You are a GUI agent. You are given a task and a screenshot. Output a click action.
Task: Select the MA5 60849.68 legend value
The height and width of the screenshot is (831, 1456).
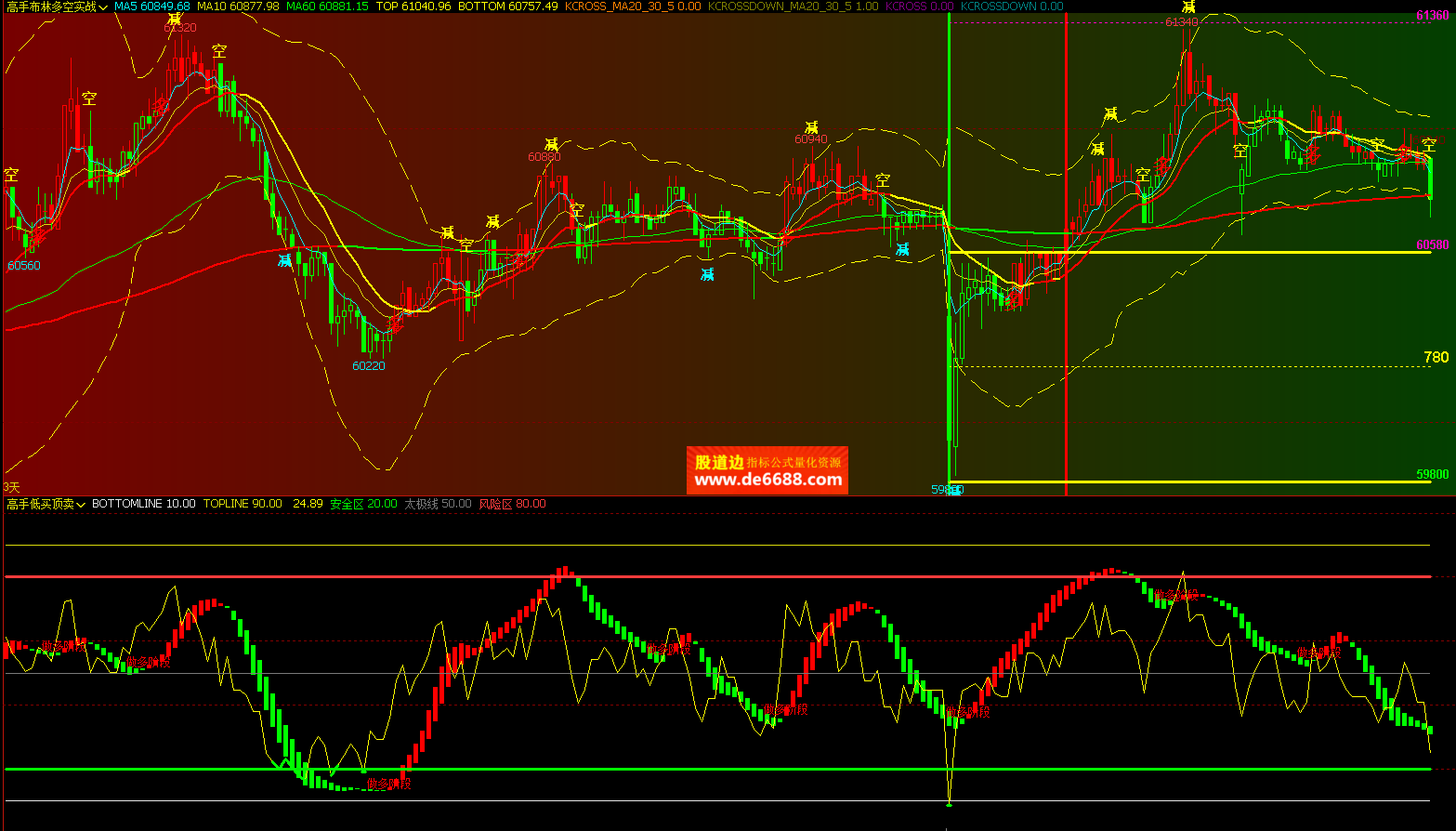pyautogui.click(x=152, y=7)
